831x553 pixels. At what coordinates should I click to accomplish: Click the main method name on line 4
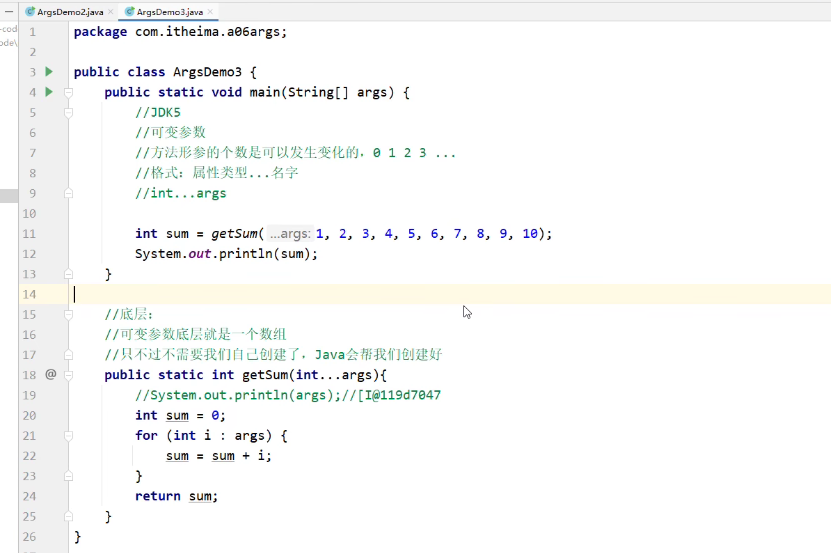264,92
